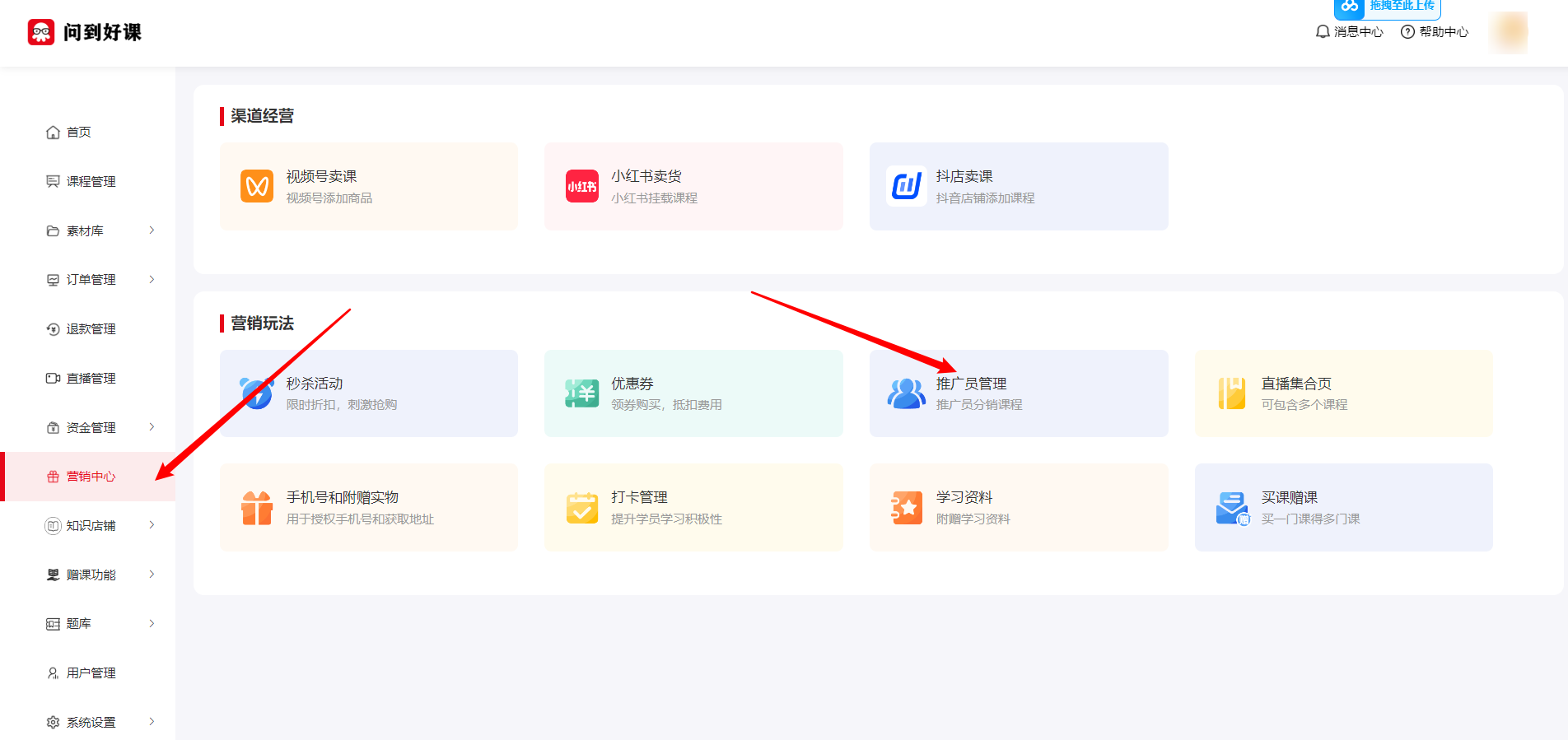
Task: Click the 小红书 red logo icon
Action: pyautogui.click(x=582, y=186)
